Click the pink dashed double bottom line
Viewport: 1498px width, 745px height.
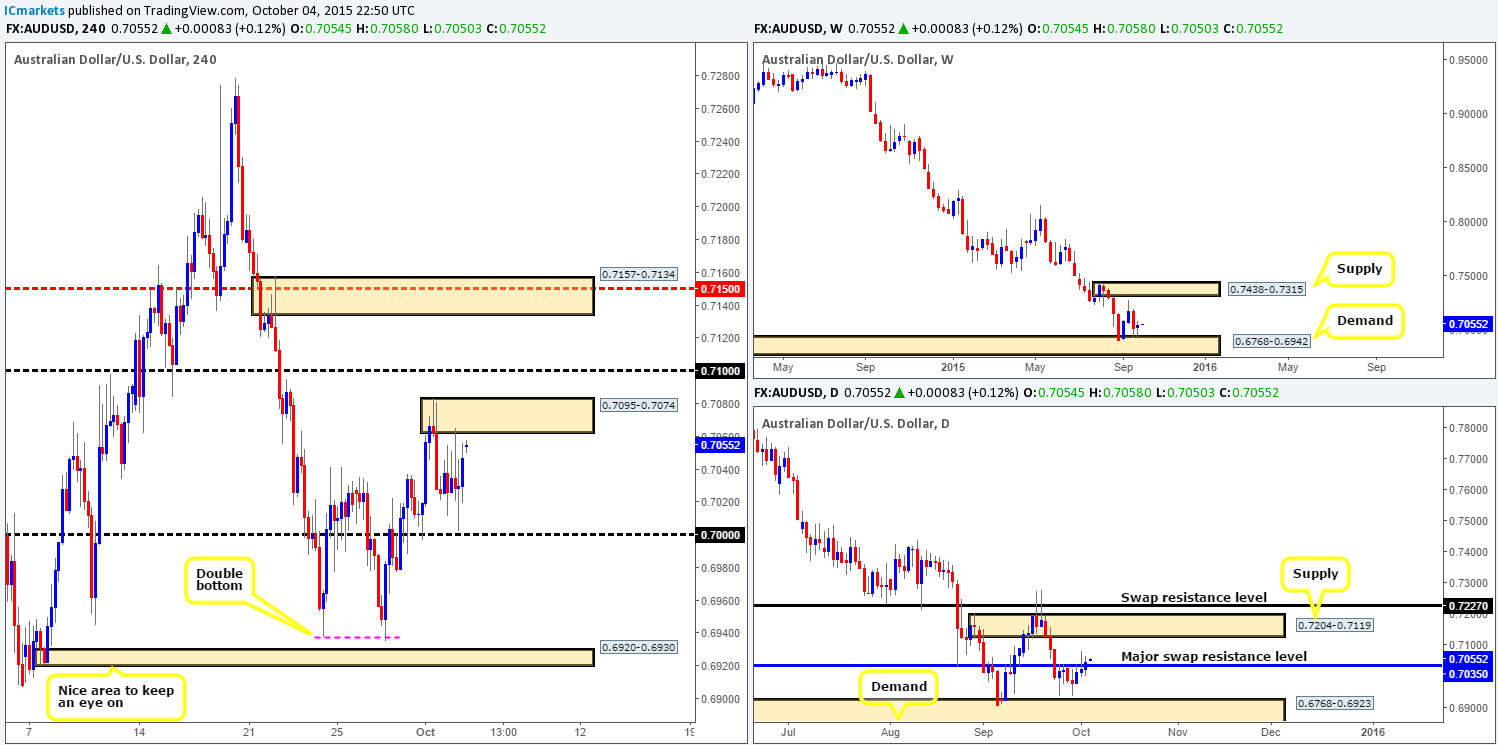(359, 637)
